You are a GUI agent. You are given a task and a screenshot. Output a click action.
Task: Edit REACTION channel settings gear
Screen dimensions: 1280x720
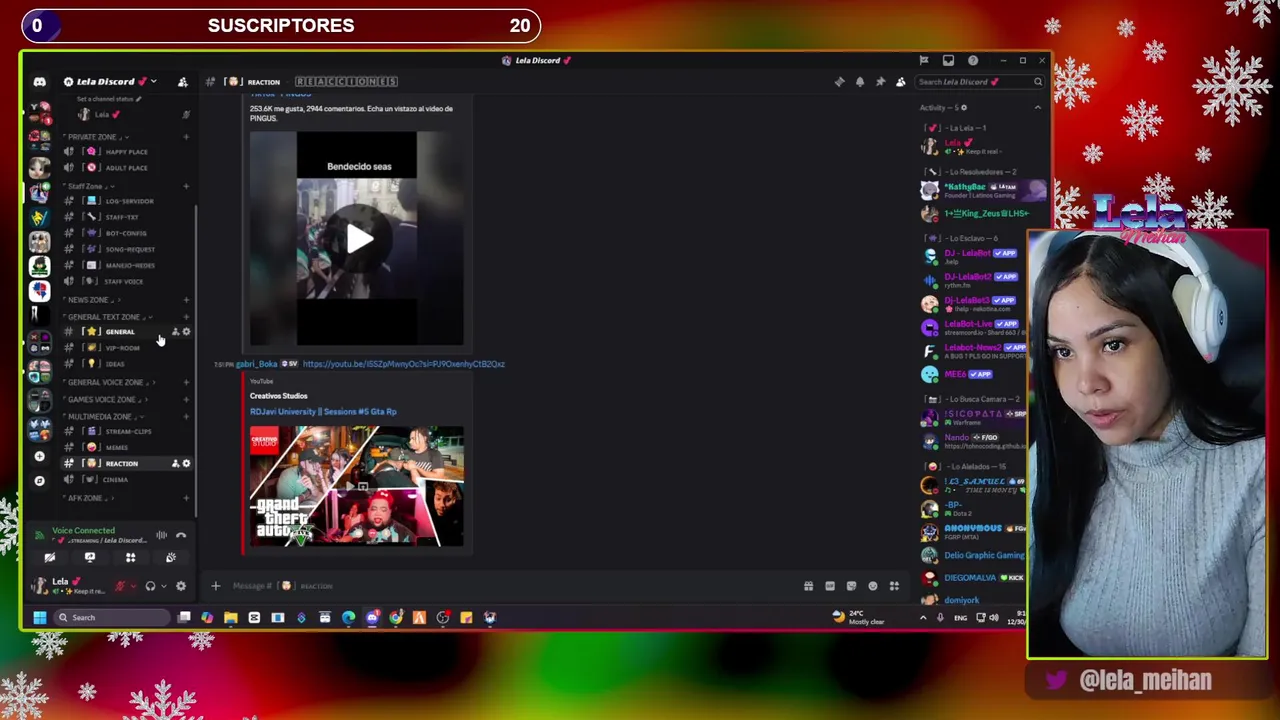pos(186,464)
